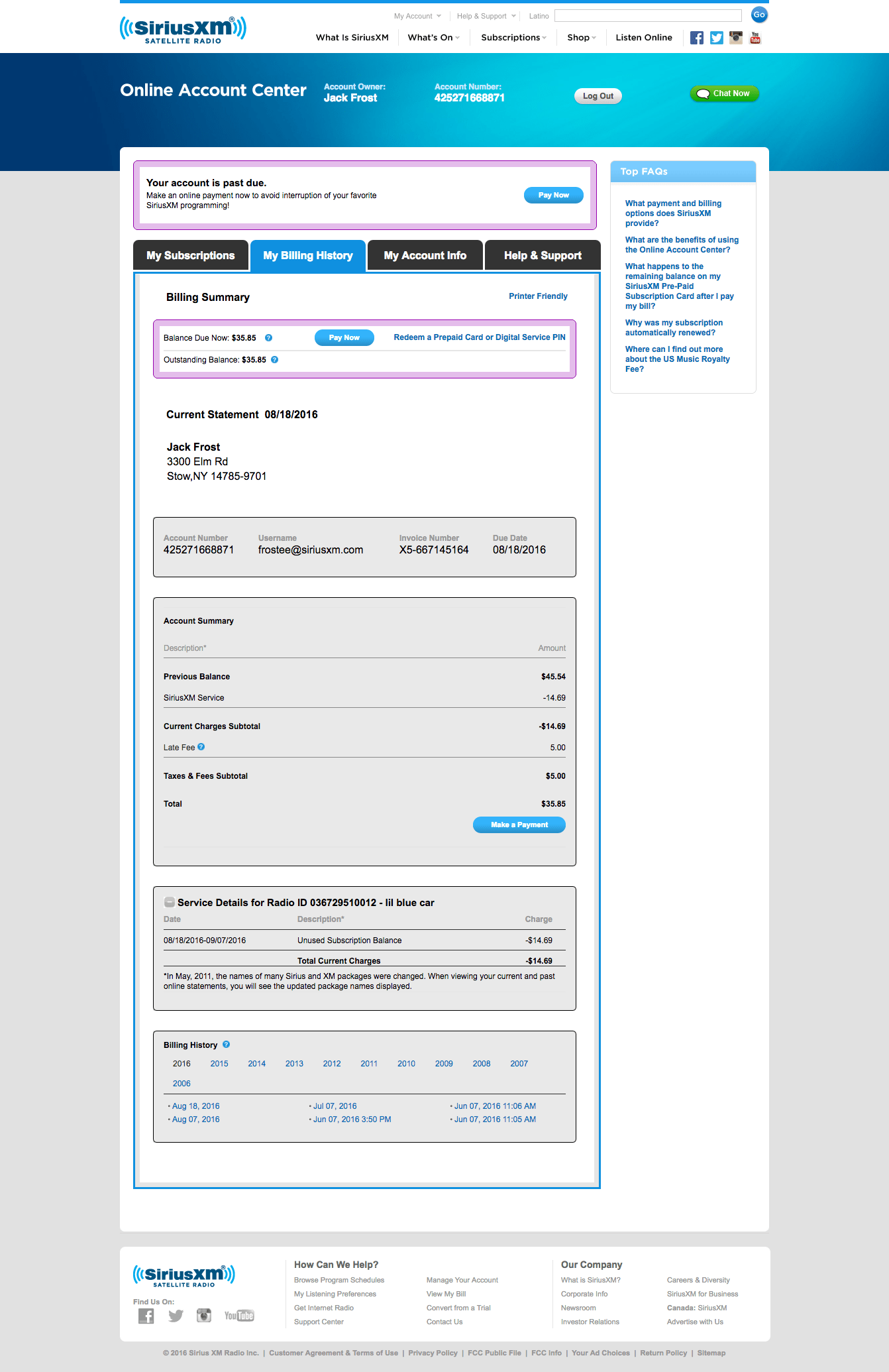Select billing history year 2015

click(x=219, y=1064)
